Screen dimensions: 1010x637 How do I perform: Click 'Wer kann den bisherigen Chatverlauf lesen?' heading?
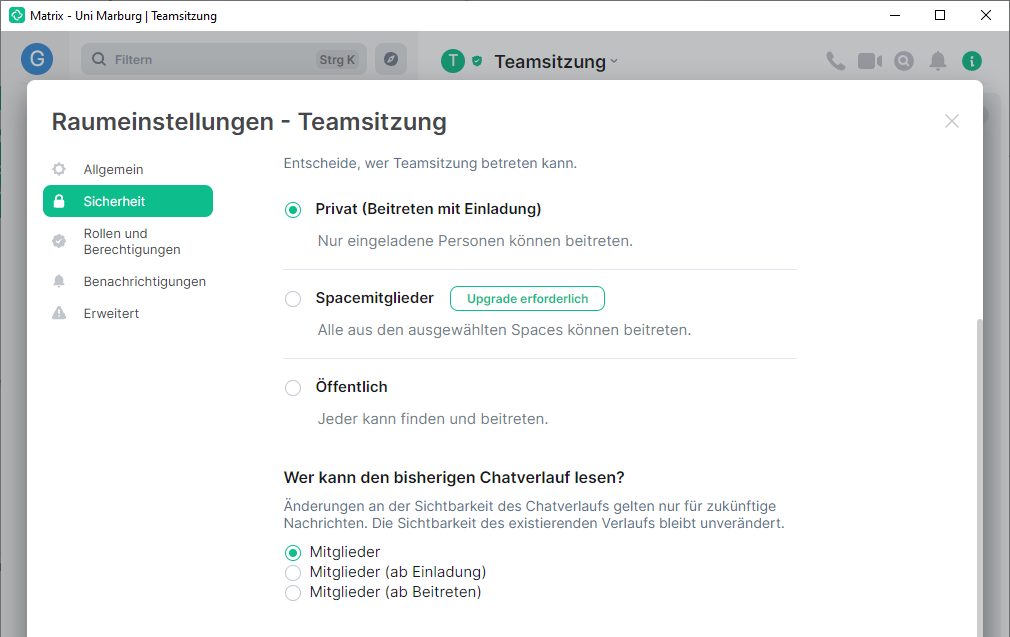point(454,477)
